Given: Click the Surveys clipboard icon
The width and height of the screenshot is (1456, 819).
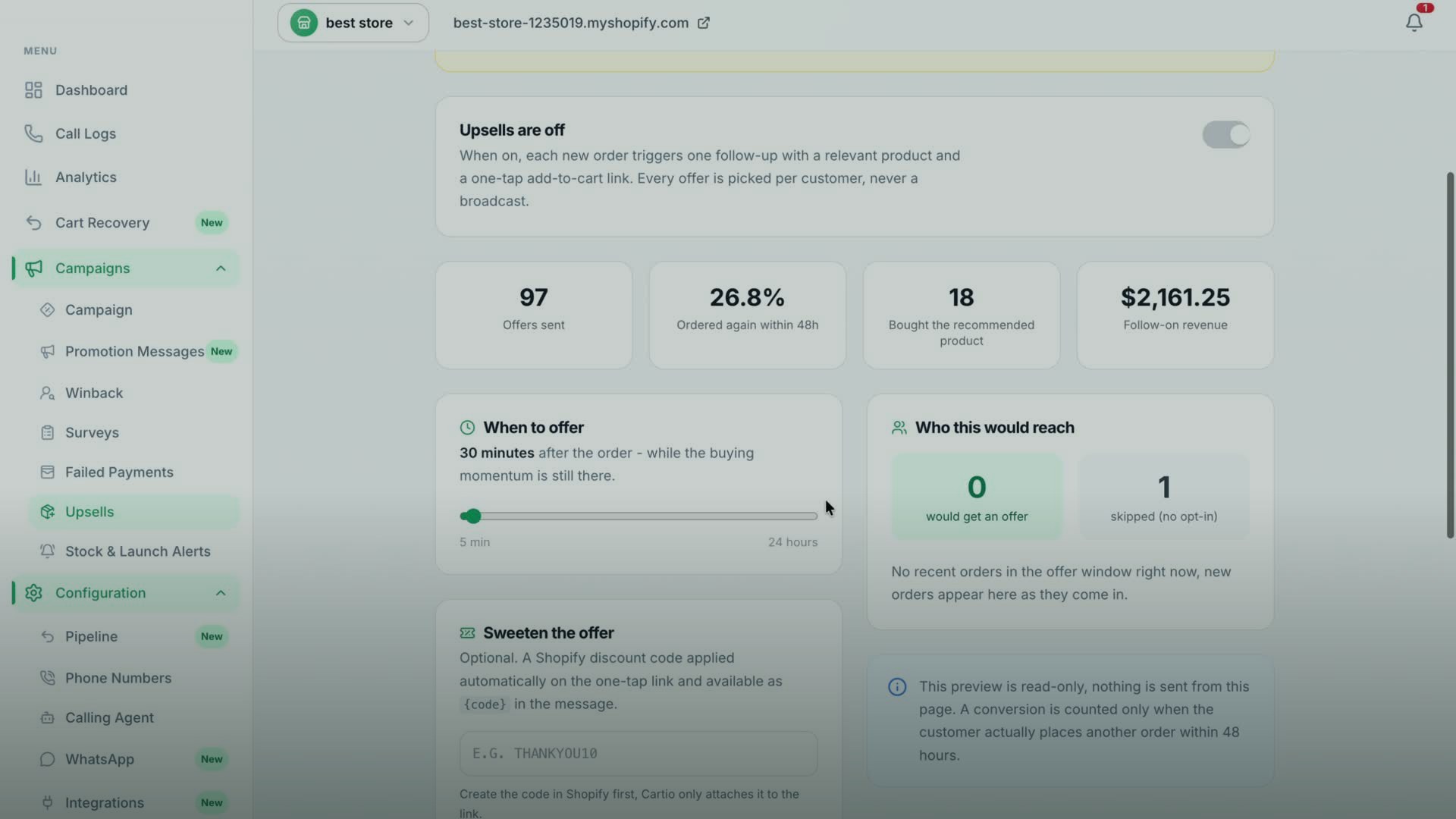Looking at the screenshot, I should point(47,433).
